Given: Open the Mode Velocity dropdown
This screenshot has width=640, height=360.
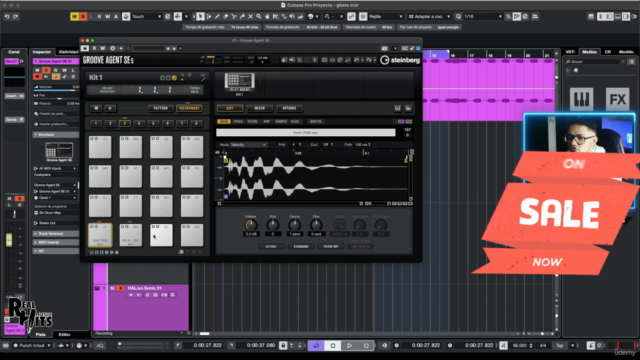Looking at the screenshot, I should [249, 144].
